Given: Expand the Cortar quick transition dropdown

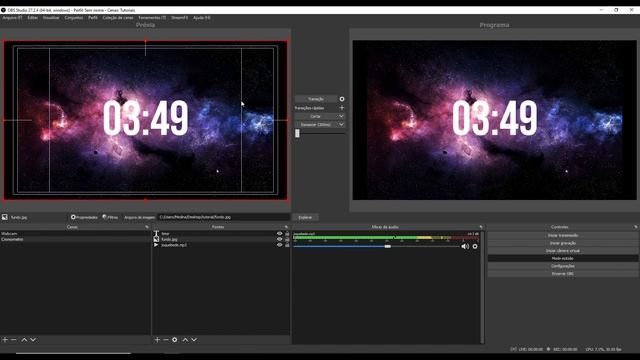Looking at the screenshot, I should (341, 116).
